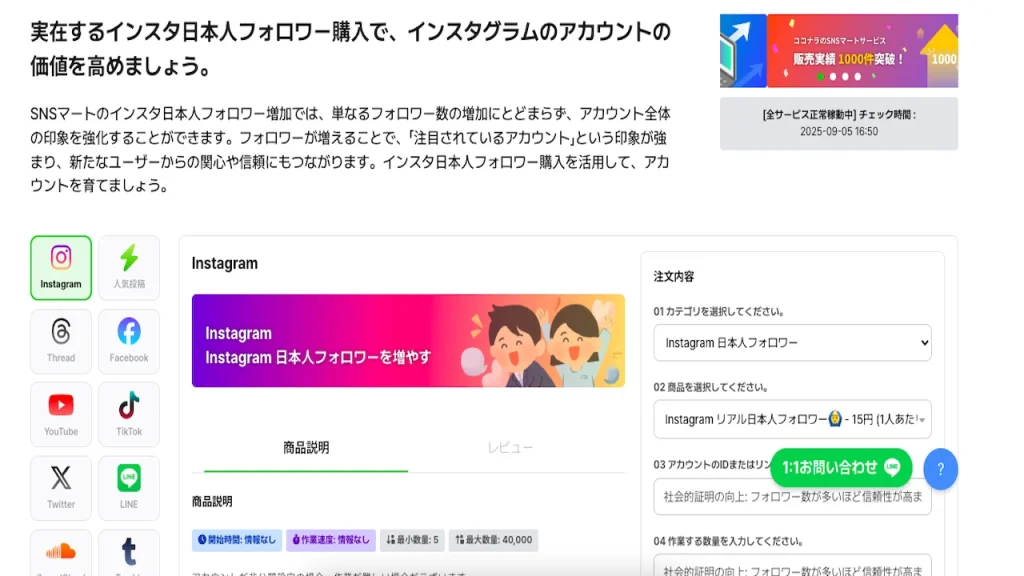Click the 開始時間: 情報なし badge

click(237, 540)
